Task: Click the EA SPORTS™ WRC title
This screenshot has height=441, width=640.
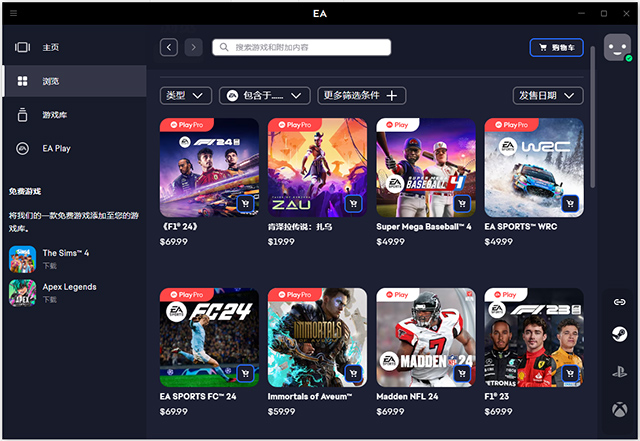Action: point(521,227)
